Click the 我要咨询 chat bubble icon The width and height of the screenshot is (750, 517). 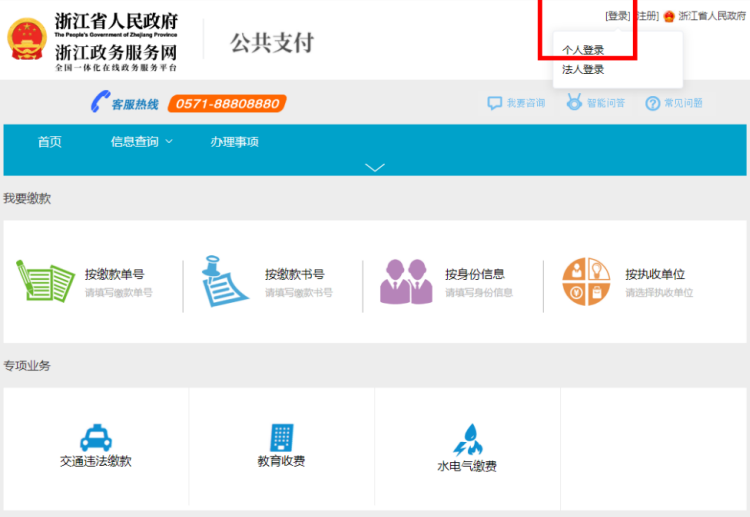(x=494, y=103)
